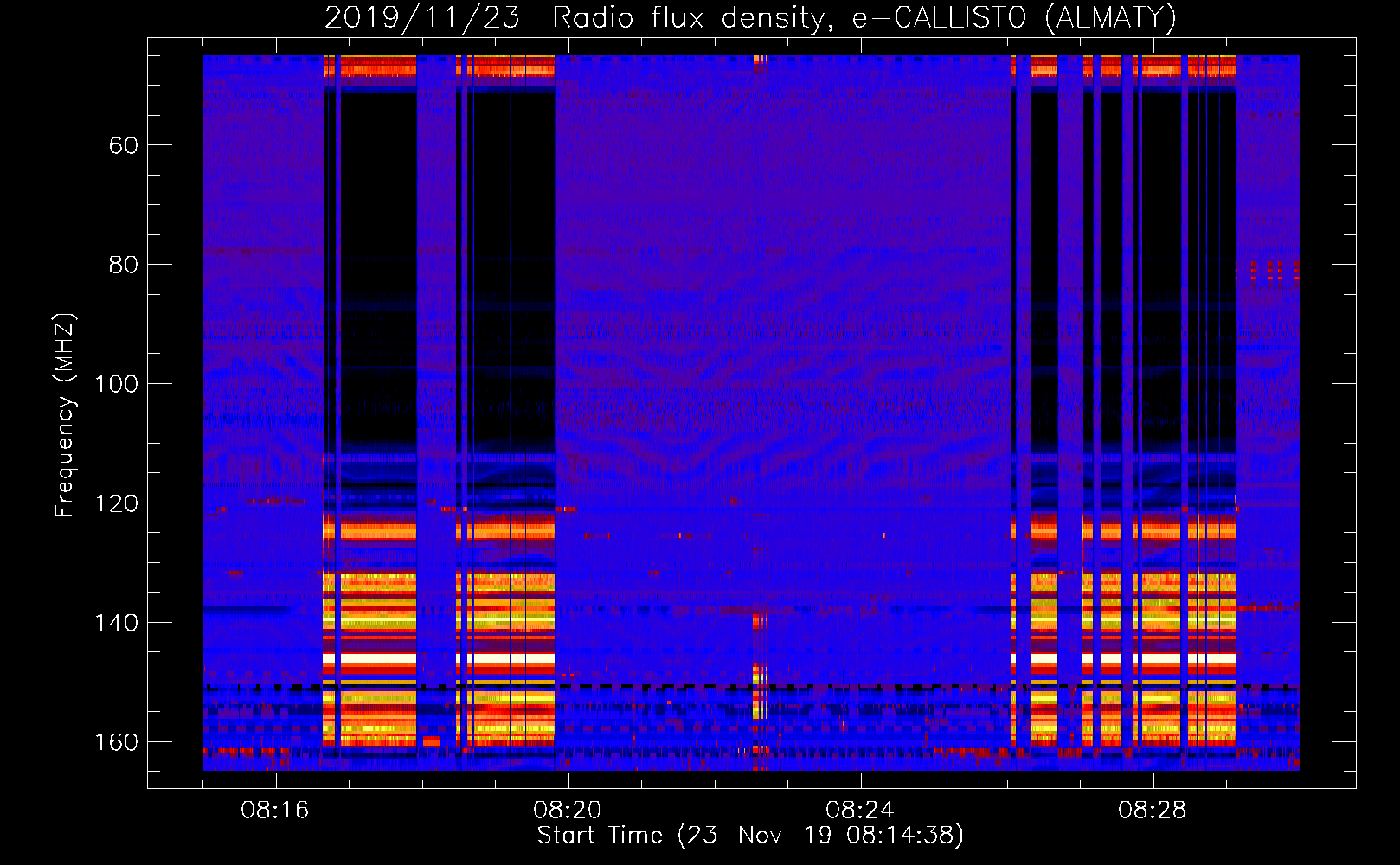
Task: Click the 08:28 time tick label
Action: pos(1153,811)
